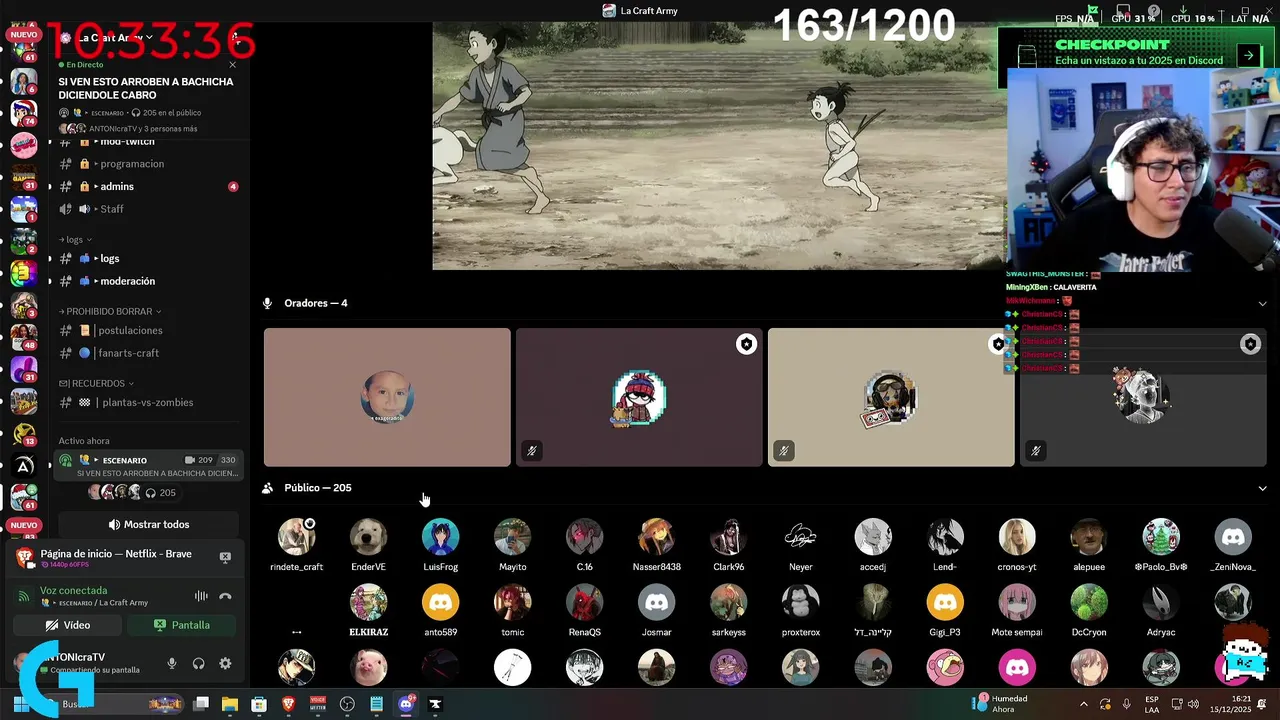Click muted mic icon on third speaker tile
The height and width of the screenshot is (720, 1280).
click(784, 451)
